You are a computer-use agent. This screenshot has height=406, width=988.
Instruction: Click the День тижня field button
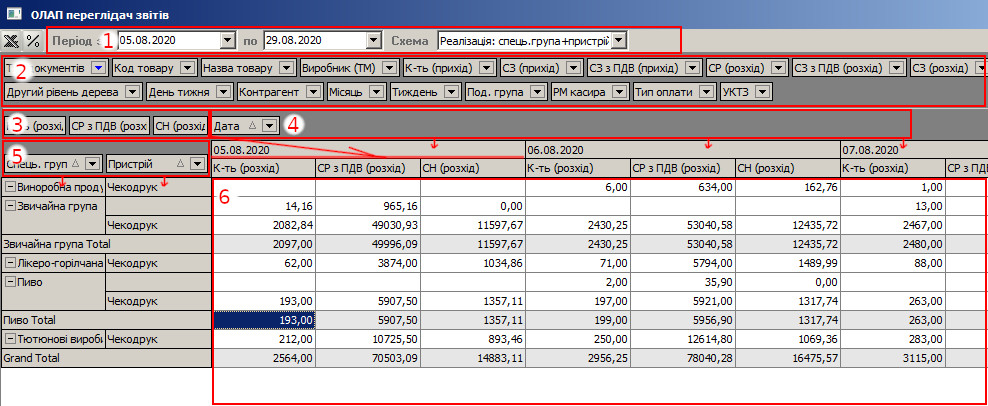tap(180, 92)
